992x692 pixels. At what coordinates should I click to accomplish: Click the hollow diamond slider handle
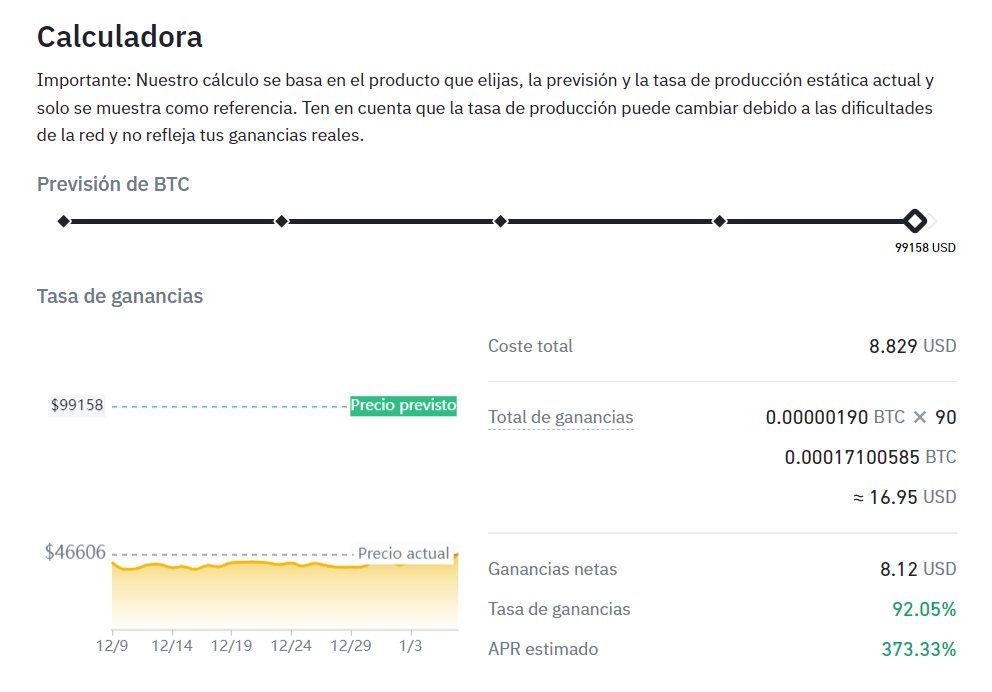point(914,221)
